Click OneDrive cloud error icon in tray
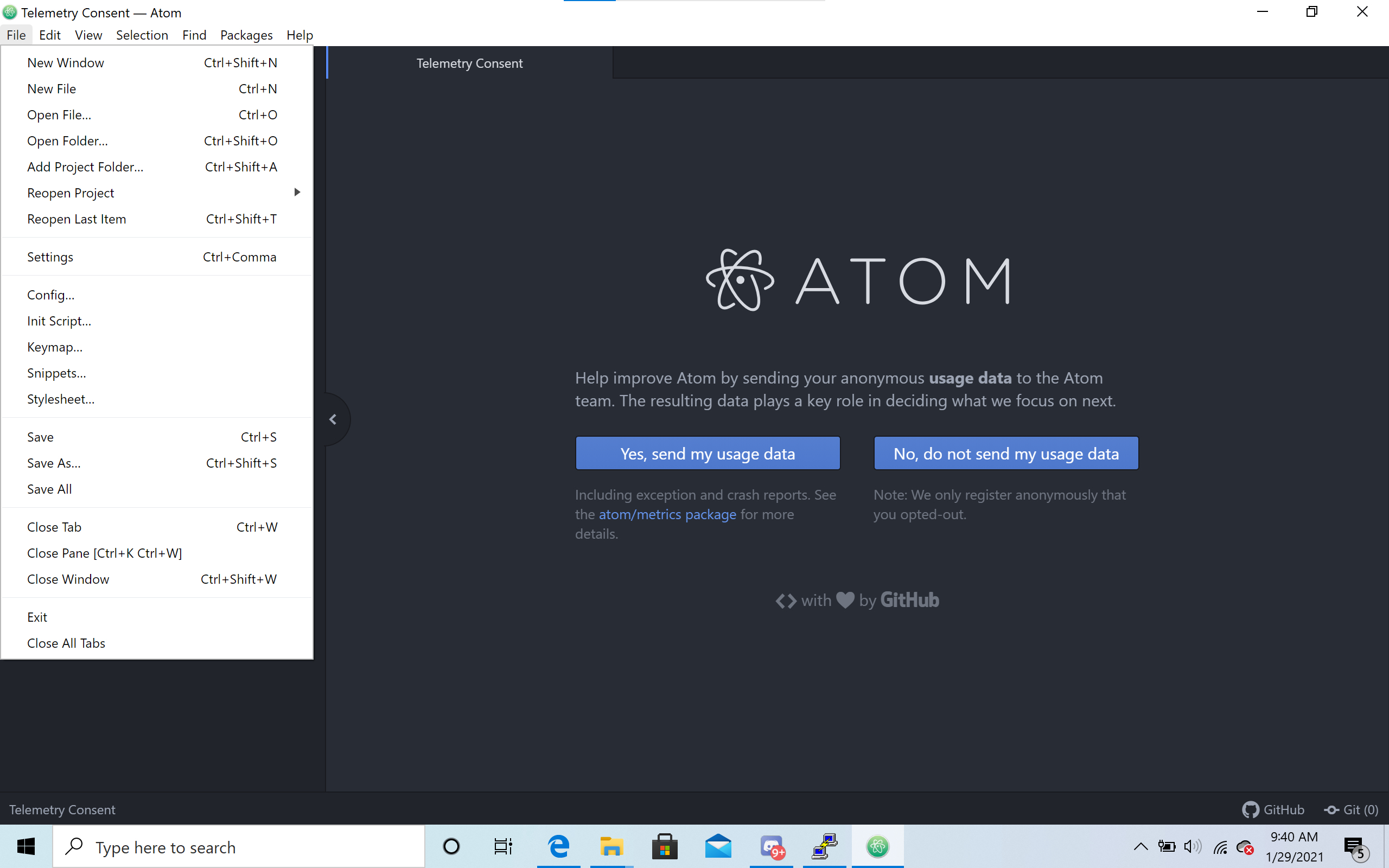The height and width of the screenshot is (868, 1389). pos(1246,847)
